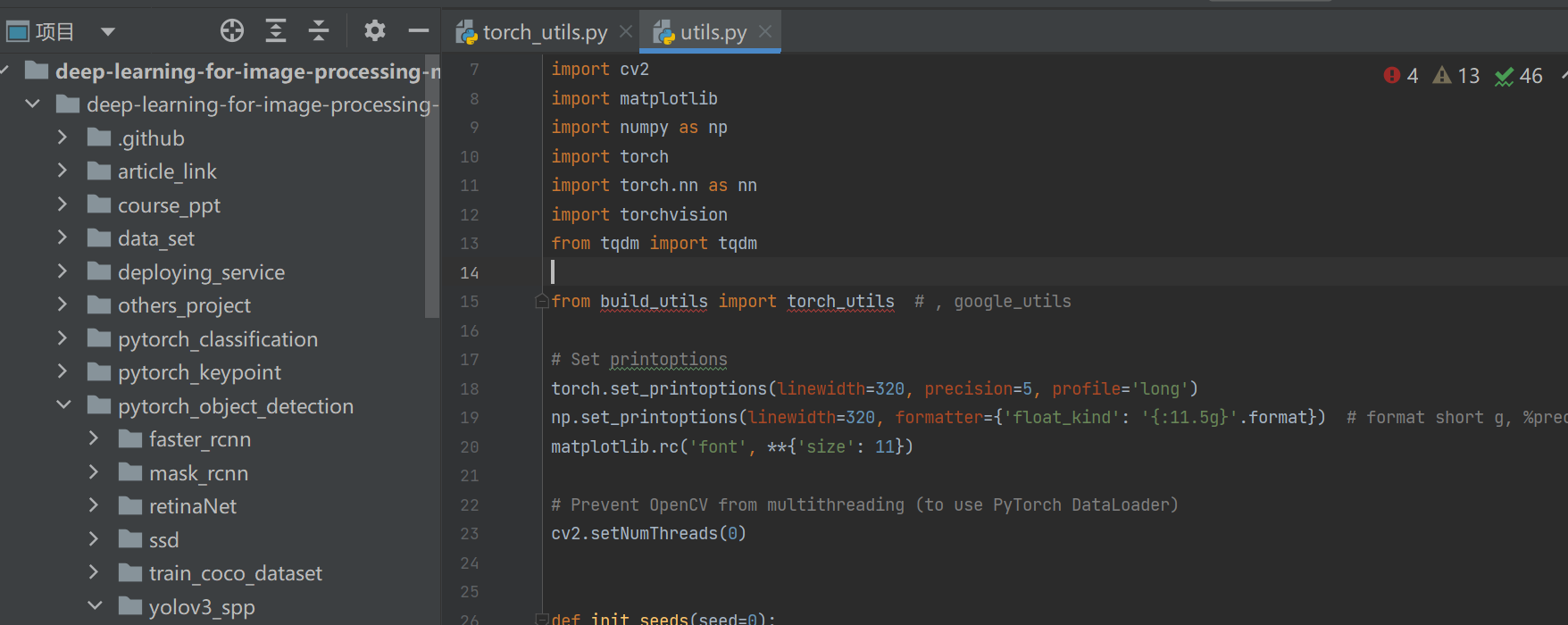The image size is (1568, 625).
Task: Click 'np.set_printoptions' on line 19
Action: click(645, 418)
